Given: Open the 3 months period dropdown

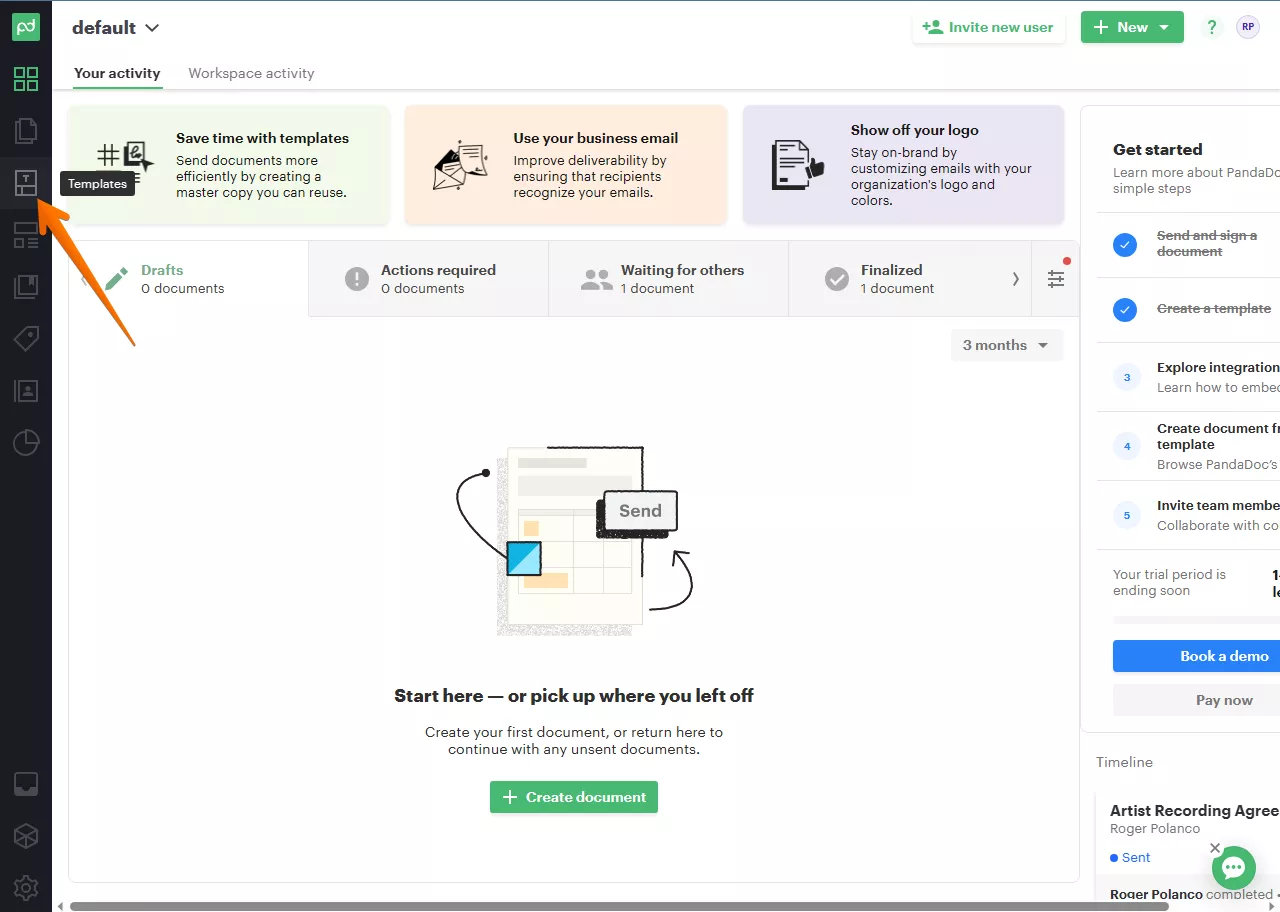Looking at the screenshot, I should click(1006, 345).
